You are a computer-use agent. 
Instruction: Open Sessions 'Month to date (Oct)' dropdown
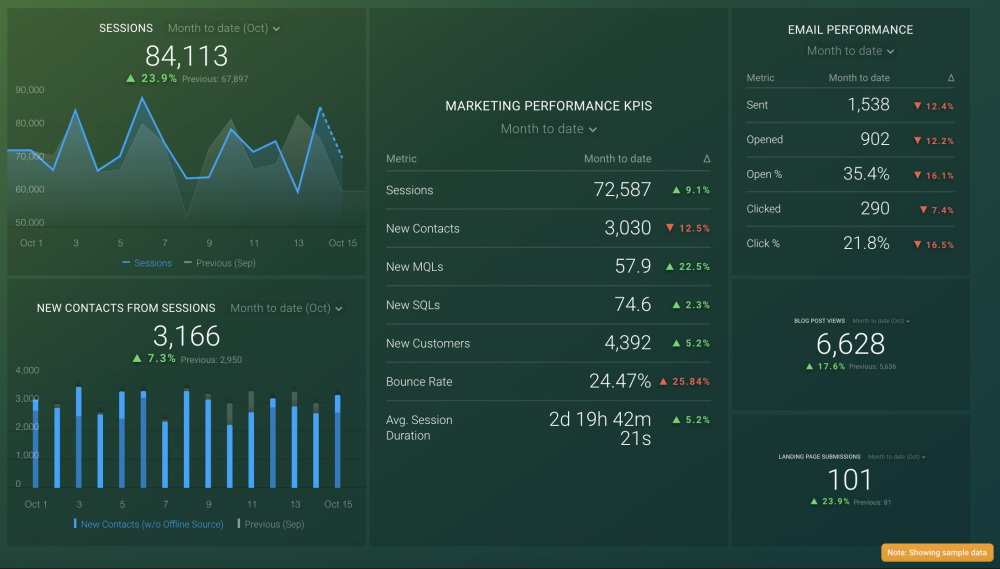[x=224, y=29]
